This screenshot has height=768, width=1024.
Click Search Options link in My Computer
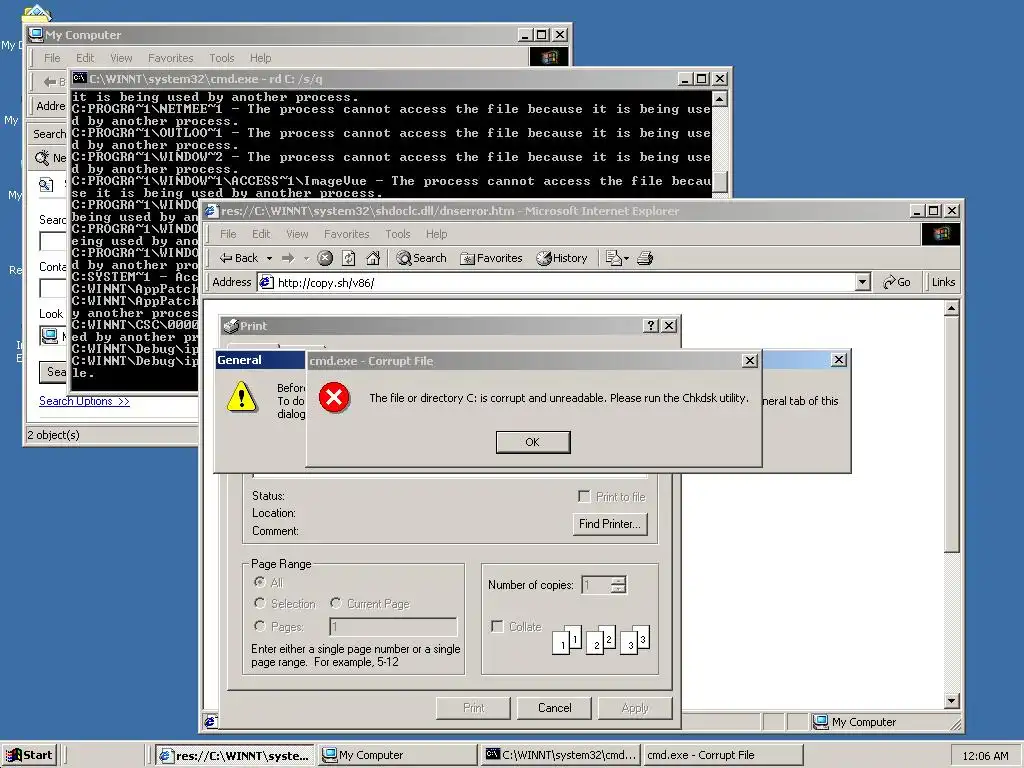(x=84, y=401)
